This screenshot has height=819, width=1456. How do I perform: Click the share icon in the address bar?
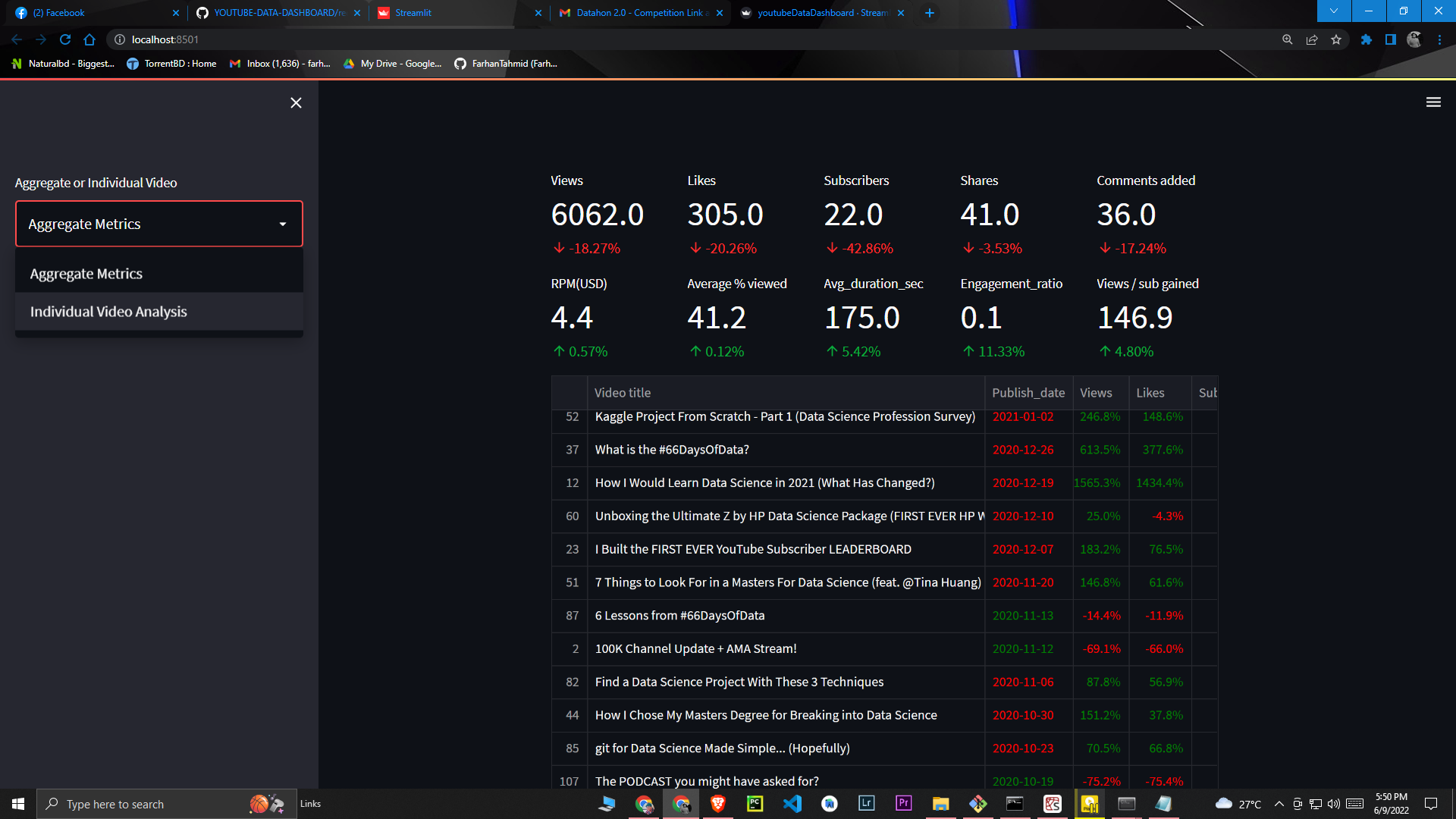coord(1312,39)
